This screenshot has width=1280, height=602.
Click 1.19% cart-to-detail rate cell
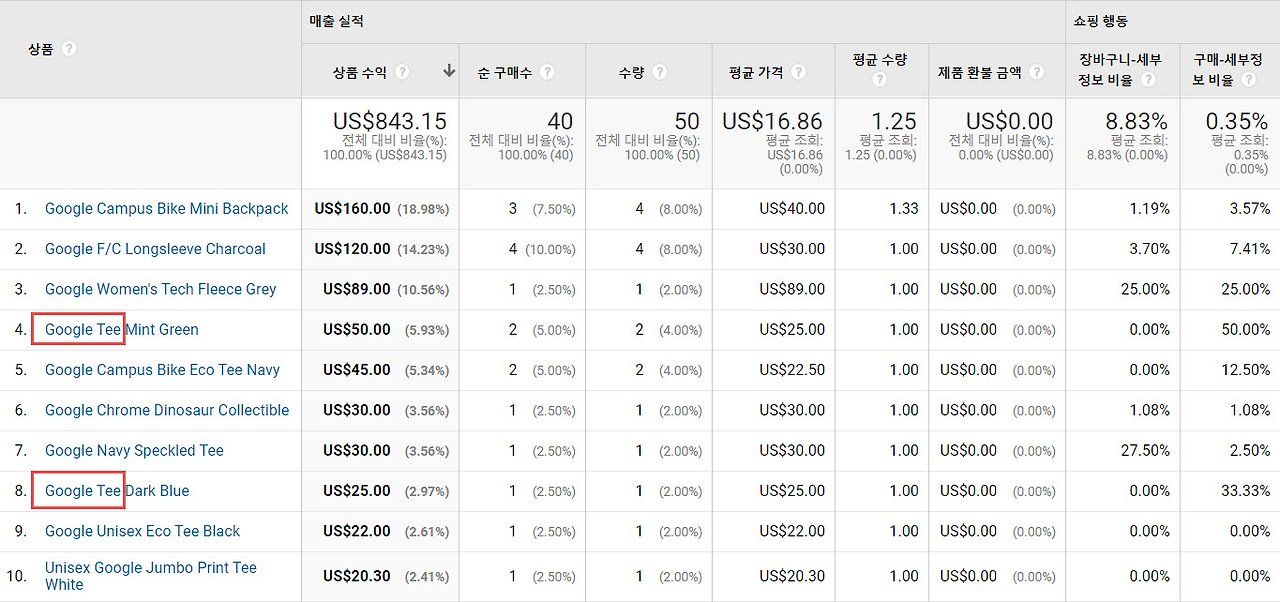tap(1150, 209)
